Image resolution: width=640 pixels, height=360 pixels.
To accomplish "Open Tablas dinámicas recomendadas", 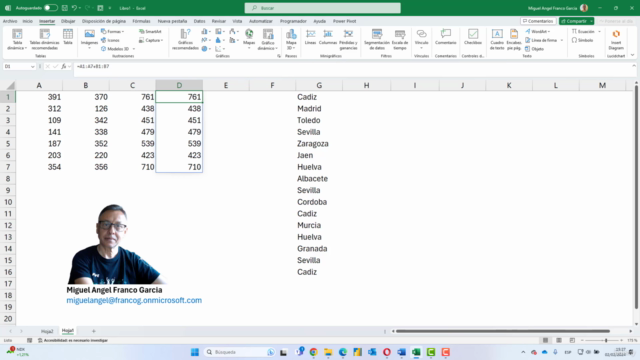I will 44,39.
